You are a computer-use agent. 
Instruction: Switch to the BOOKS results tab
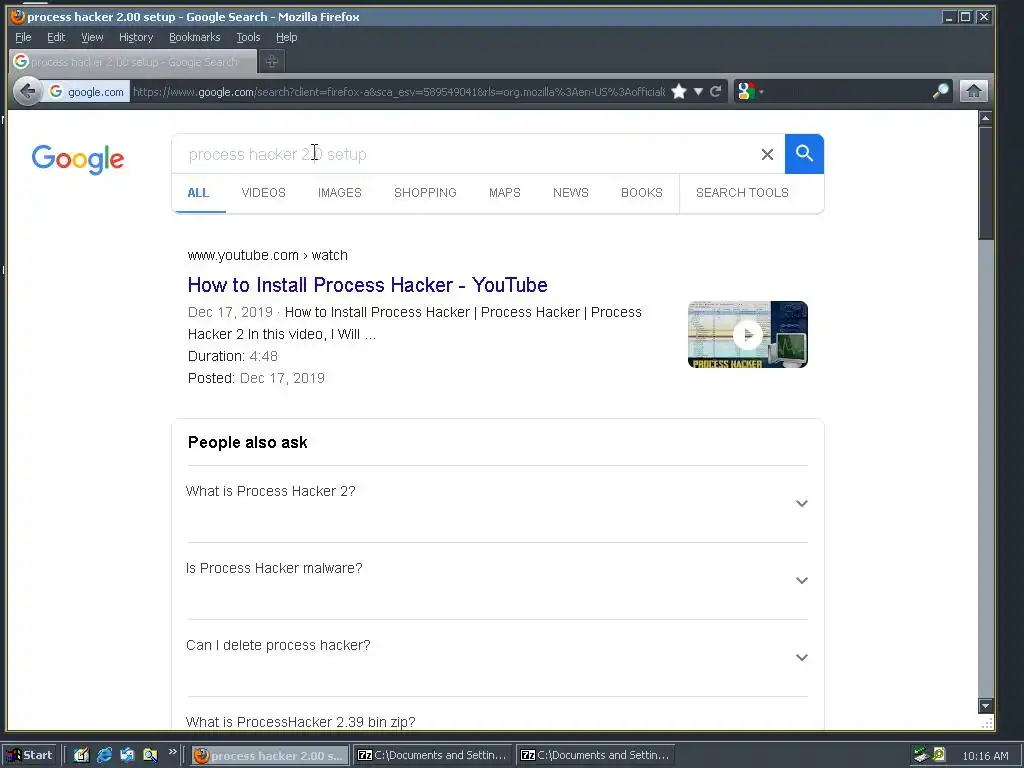pyautogui.click(x=642, y=193)
